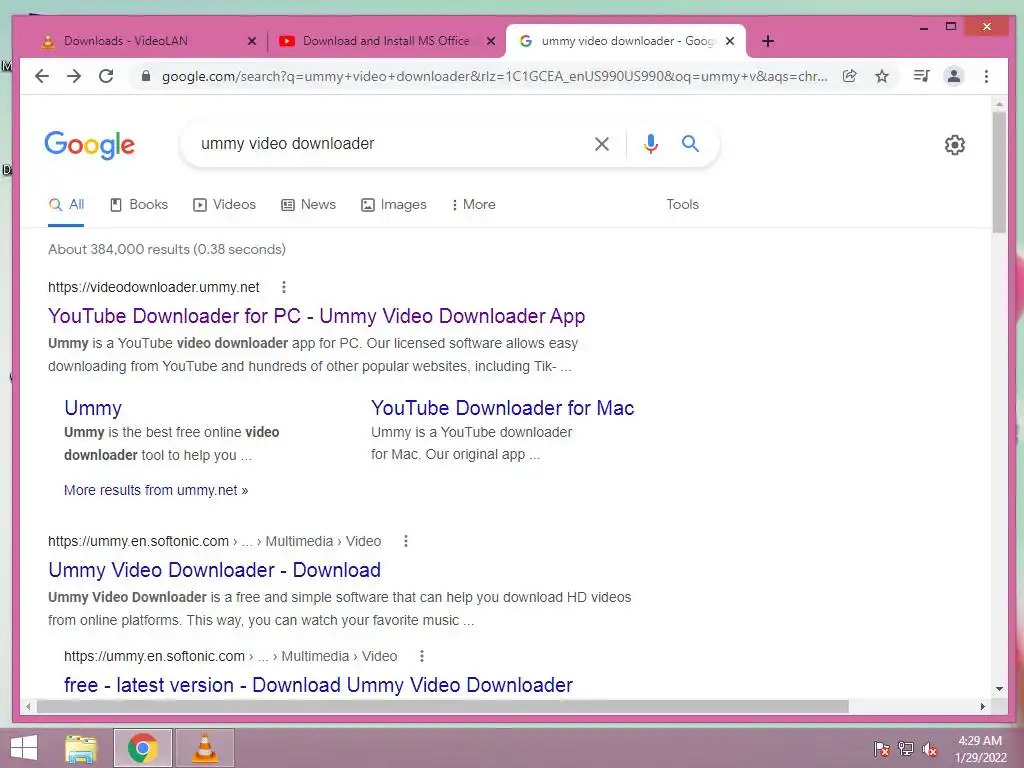This screenshot has height=768, width=1024.
Task: Close the ummy video downloader tab
Action: (x=730, y=41)
